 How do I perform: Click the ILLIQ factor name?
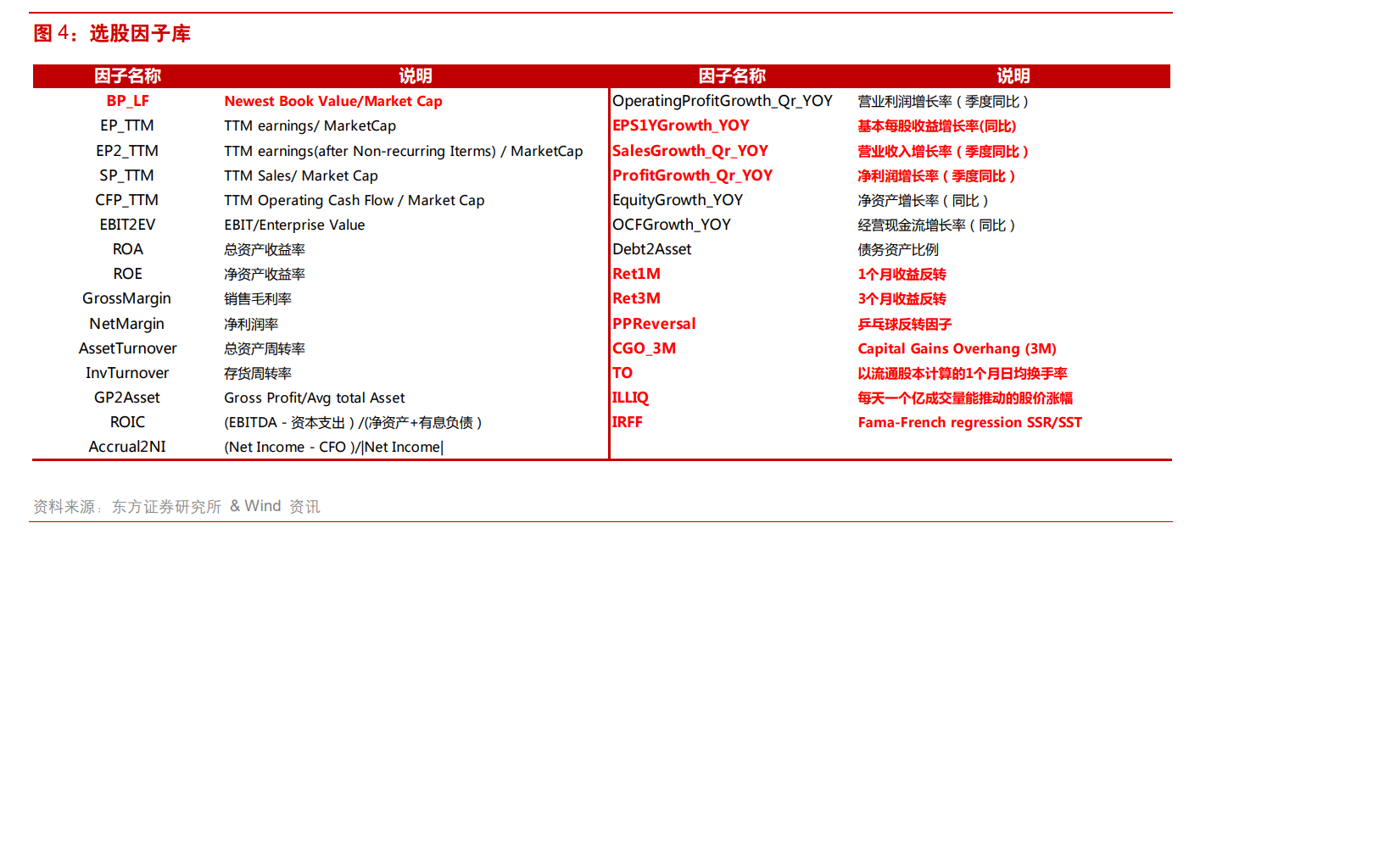tap(630, 398)
